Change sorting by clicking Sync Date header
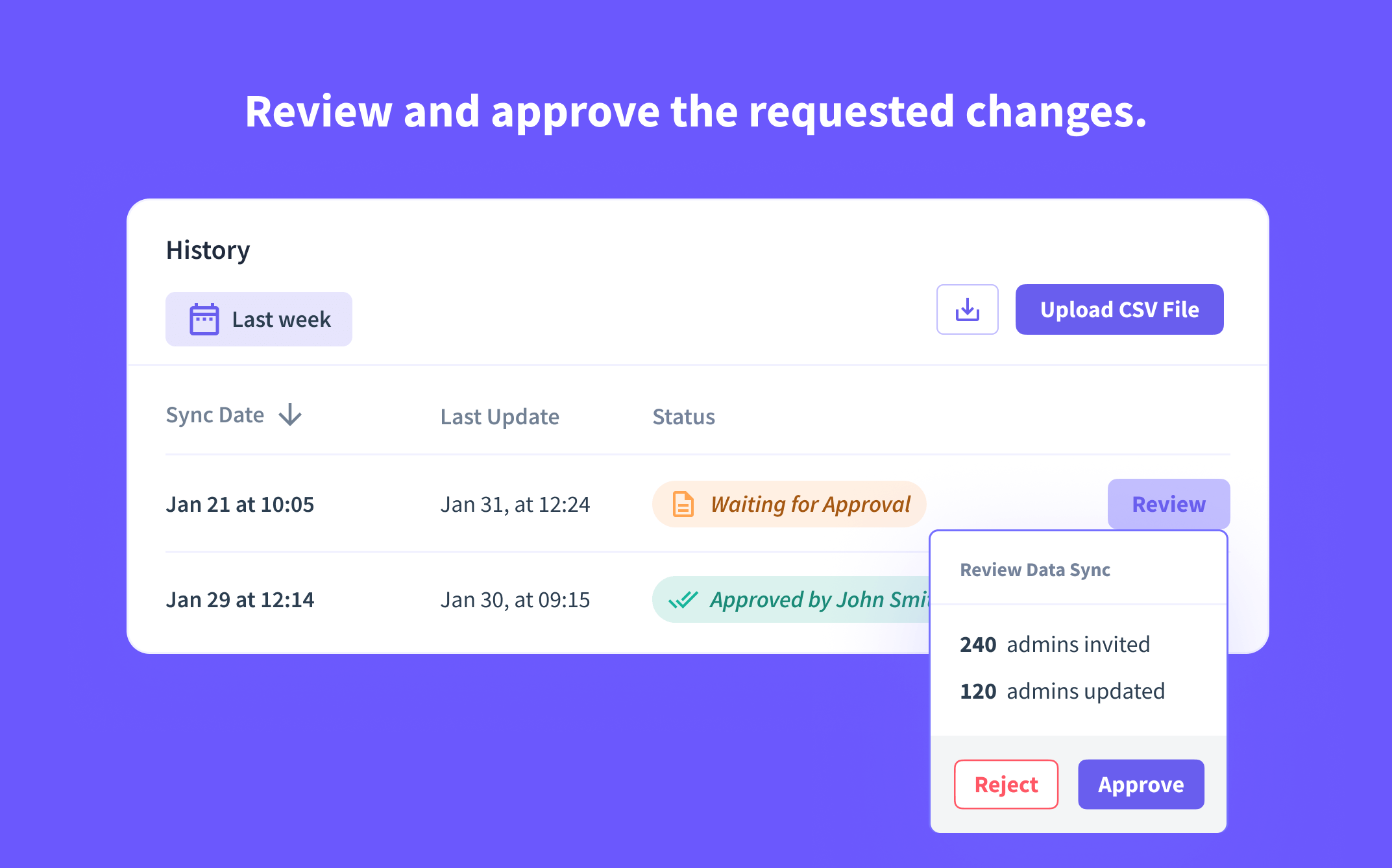The height and width of the screenshot is (868, 1392). pyautogui.click(x=215, y=415)
